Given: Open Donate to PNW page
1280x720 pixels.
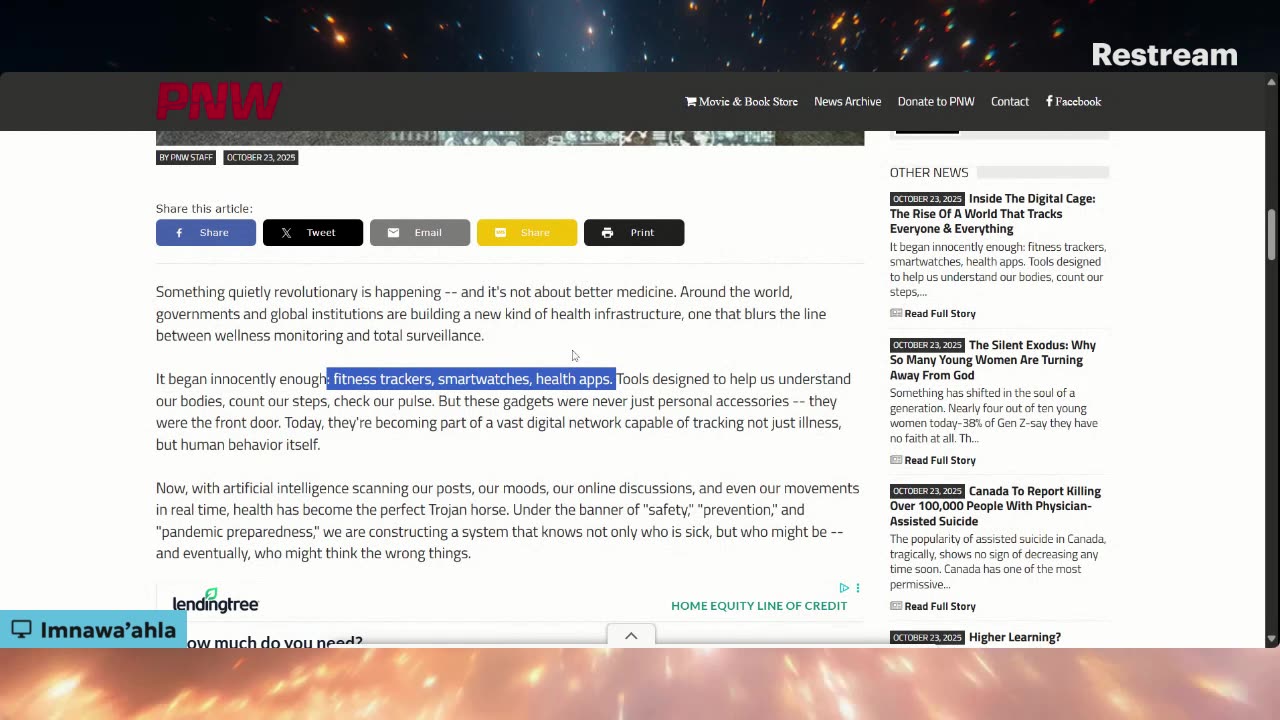Looking at the screenshot, I should click(936, 101).
